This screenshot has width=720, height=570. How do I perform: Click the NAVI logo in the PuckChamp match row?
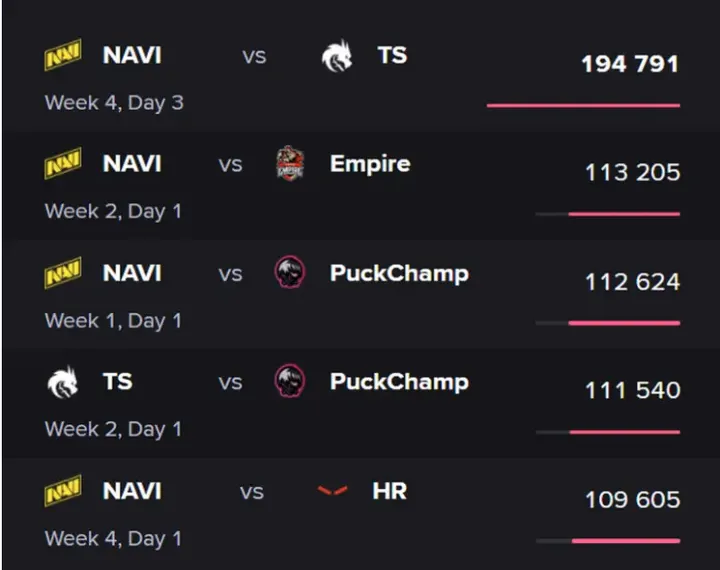(63, 273)
